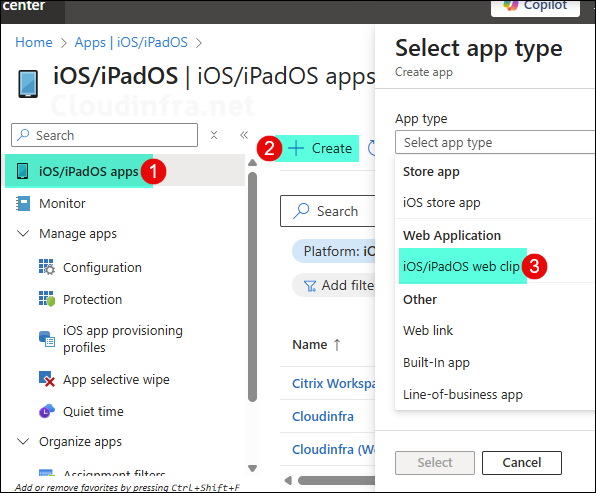Screen dimensions: 596x493
Task: Click the iOS/iPadOS page header tablet icon
Action: pyautogui.click(x=28, y=84)
